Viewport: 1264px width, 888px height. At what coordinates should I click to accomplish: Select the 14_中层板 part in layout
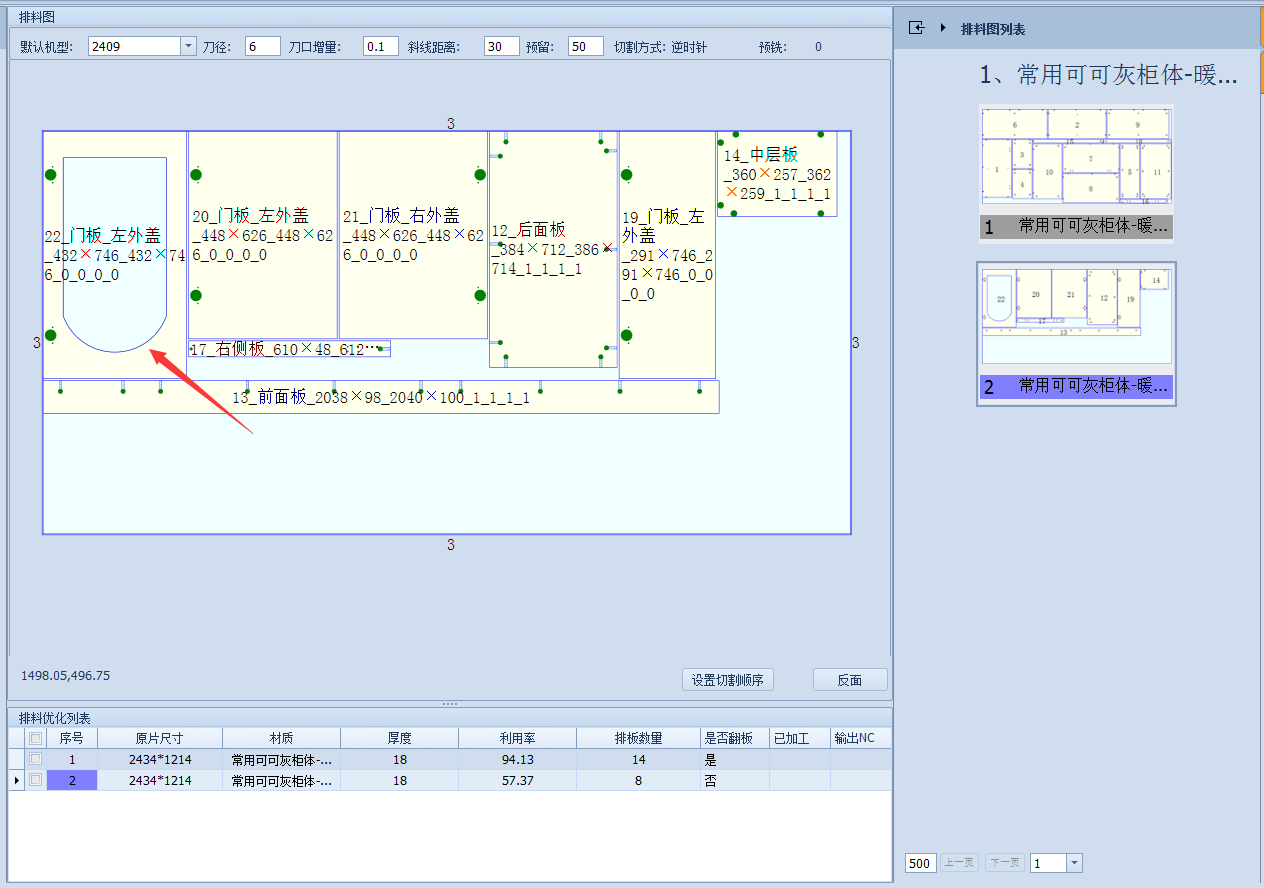(x=777, y=173)
